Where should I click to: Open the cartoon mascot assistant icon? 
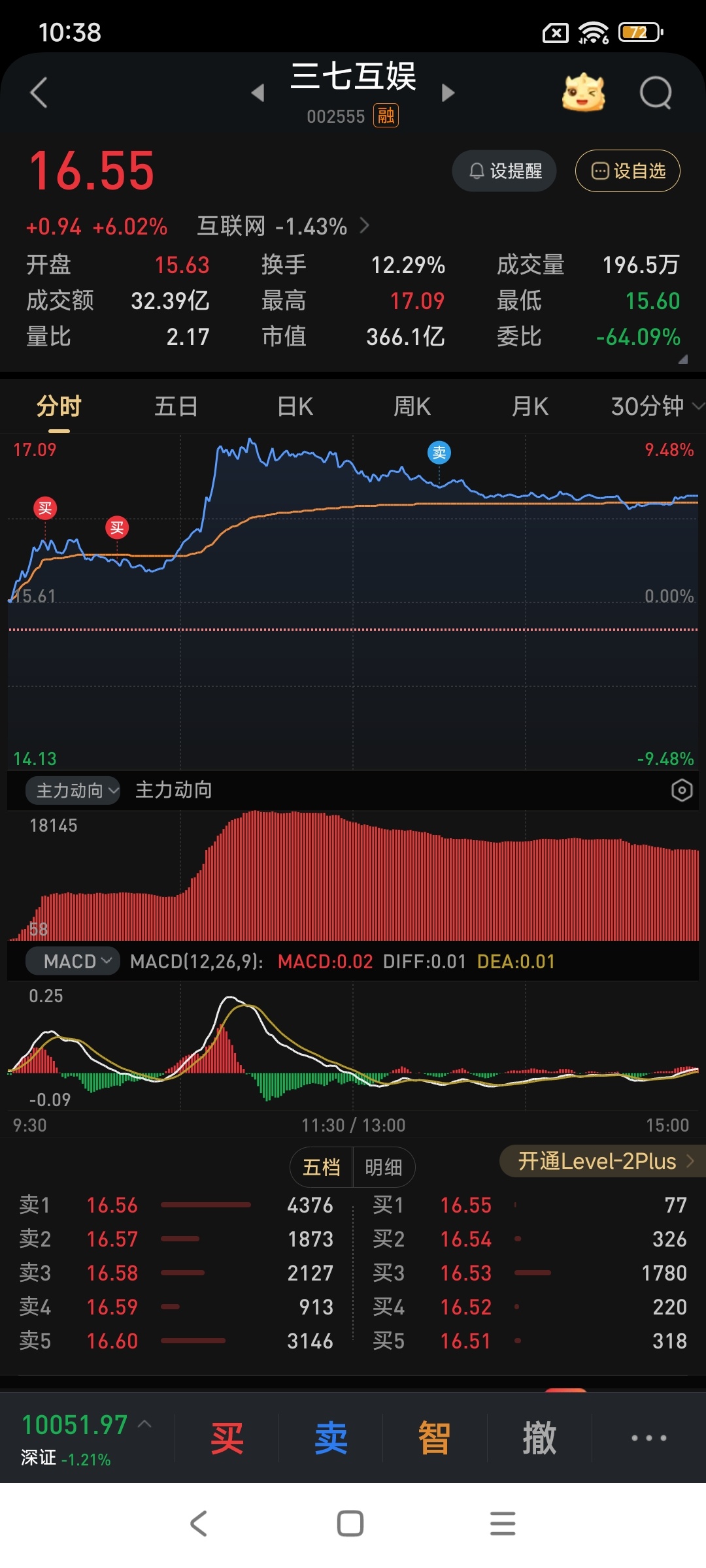tap(584, 92)
